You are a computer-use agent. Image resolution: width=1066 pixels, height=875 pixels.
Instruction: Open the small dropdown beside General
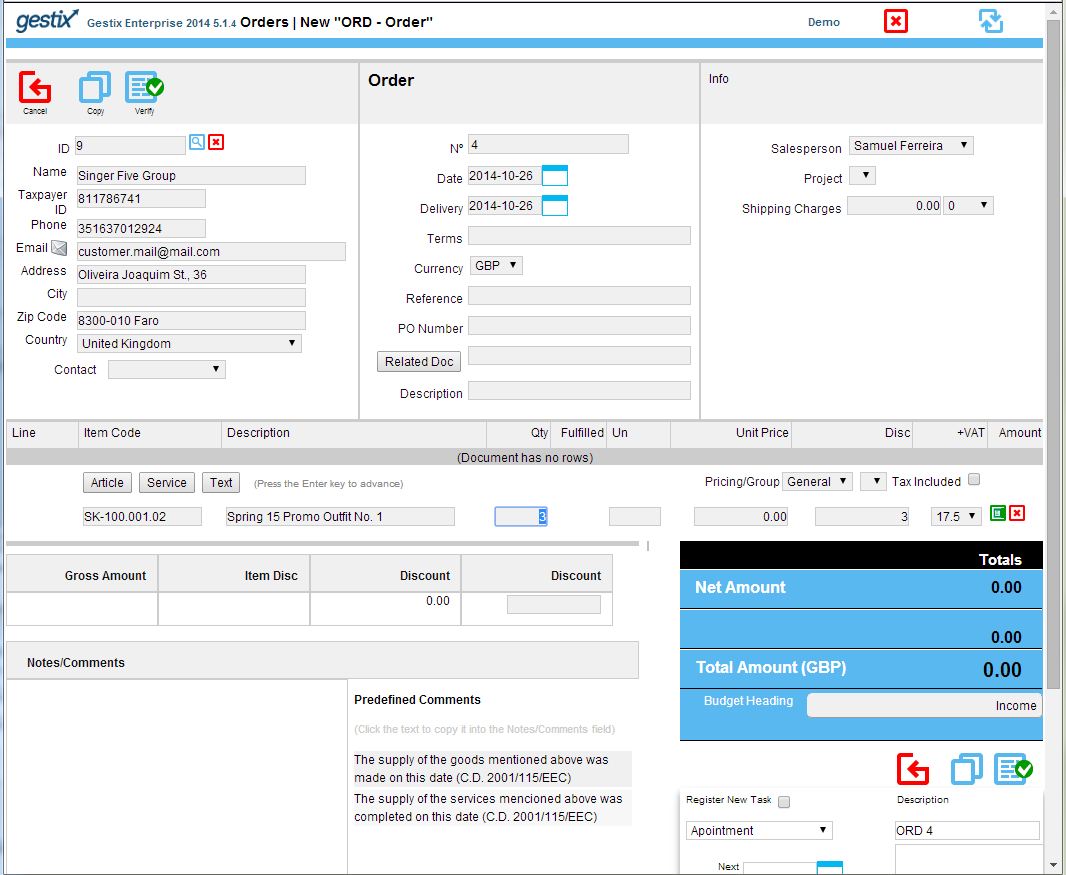[873, 481]
